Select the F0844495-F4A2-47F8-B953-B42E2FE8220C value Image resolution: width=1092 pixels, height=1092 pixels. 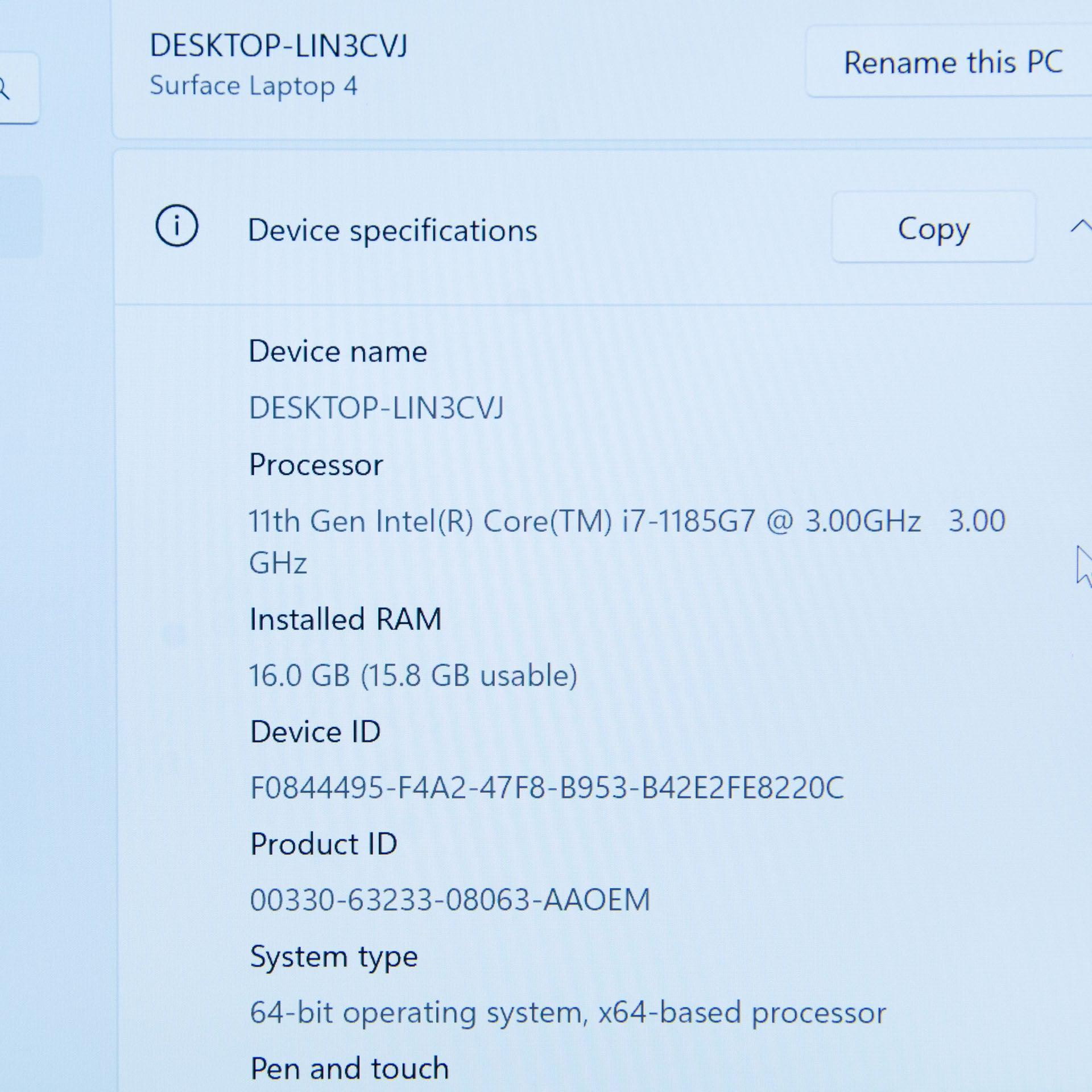click(x=547, y=788)
